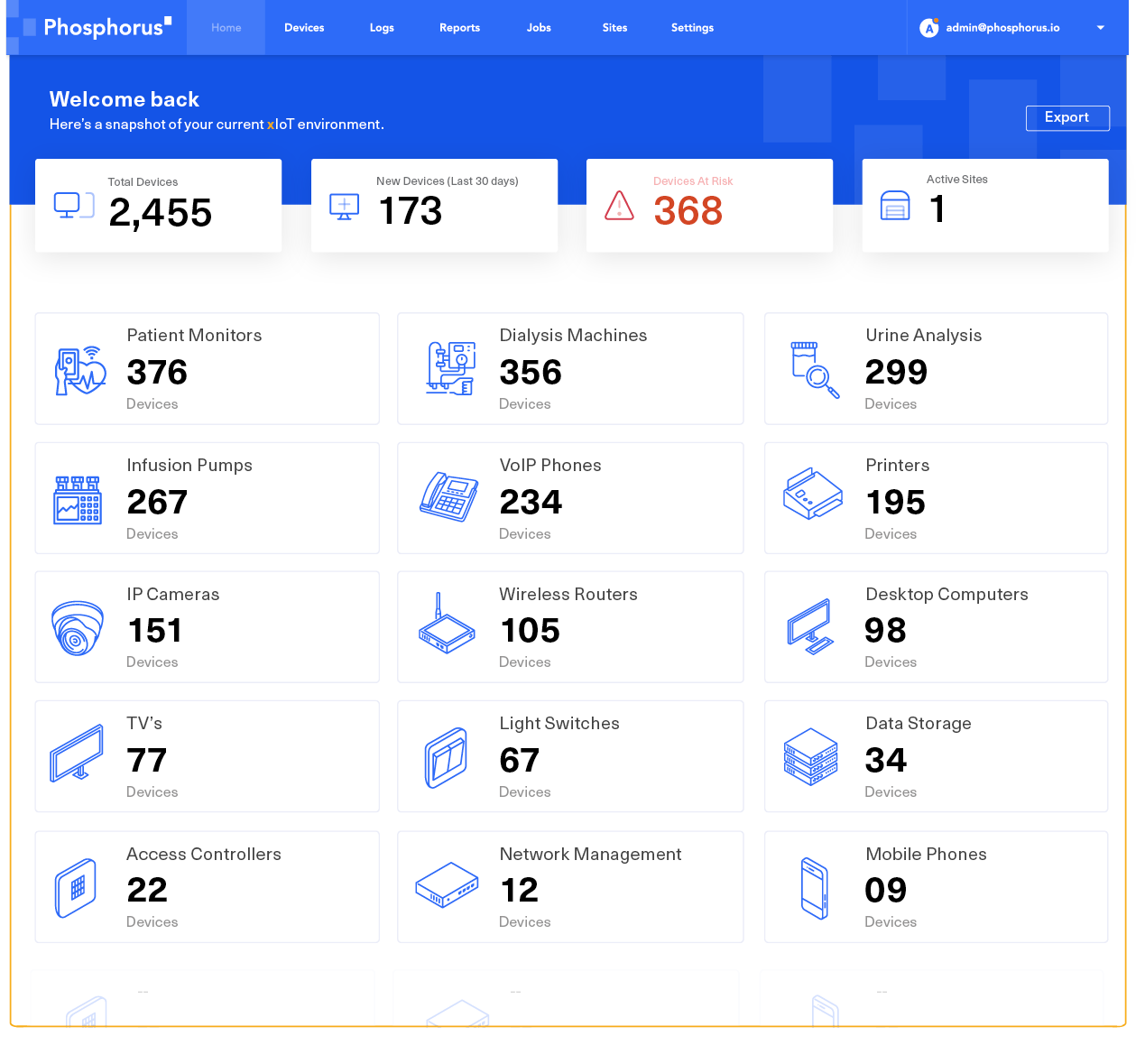
Task: Select the Light Switches icon
Action: click(446, 757)
